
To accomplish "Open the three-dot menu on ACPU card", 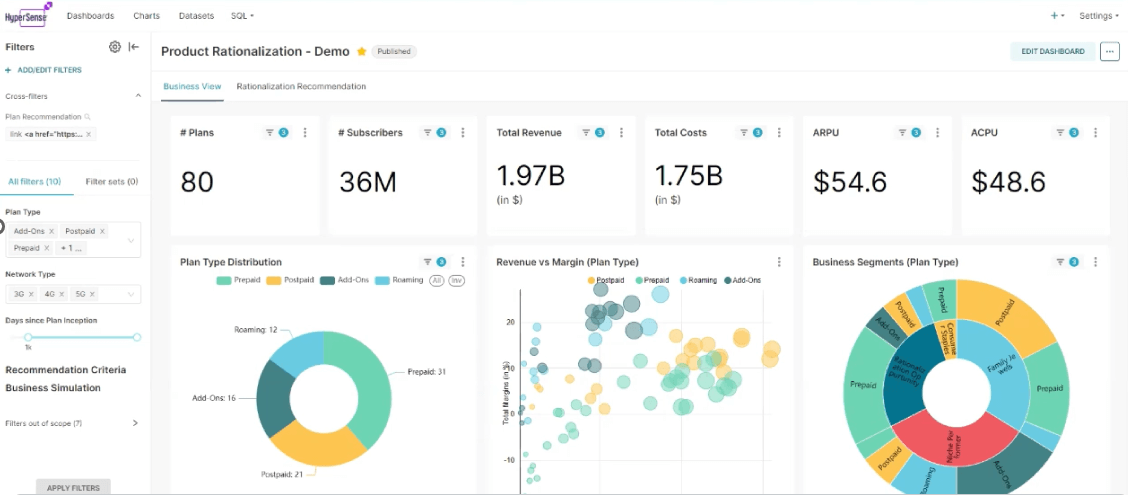I will [x=1095, y=133].
